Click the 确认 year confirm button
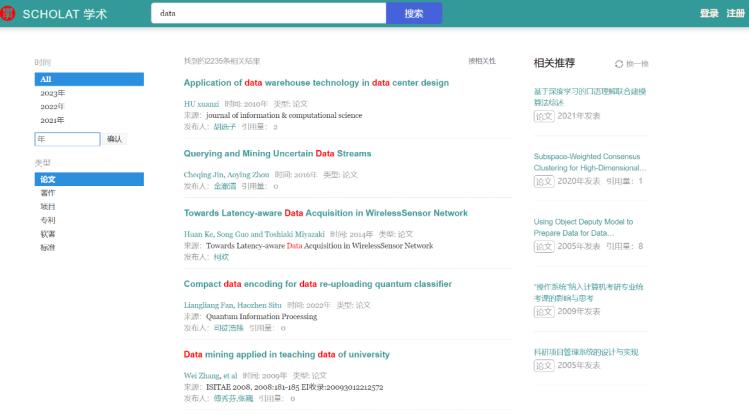 (115, 139)
